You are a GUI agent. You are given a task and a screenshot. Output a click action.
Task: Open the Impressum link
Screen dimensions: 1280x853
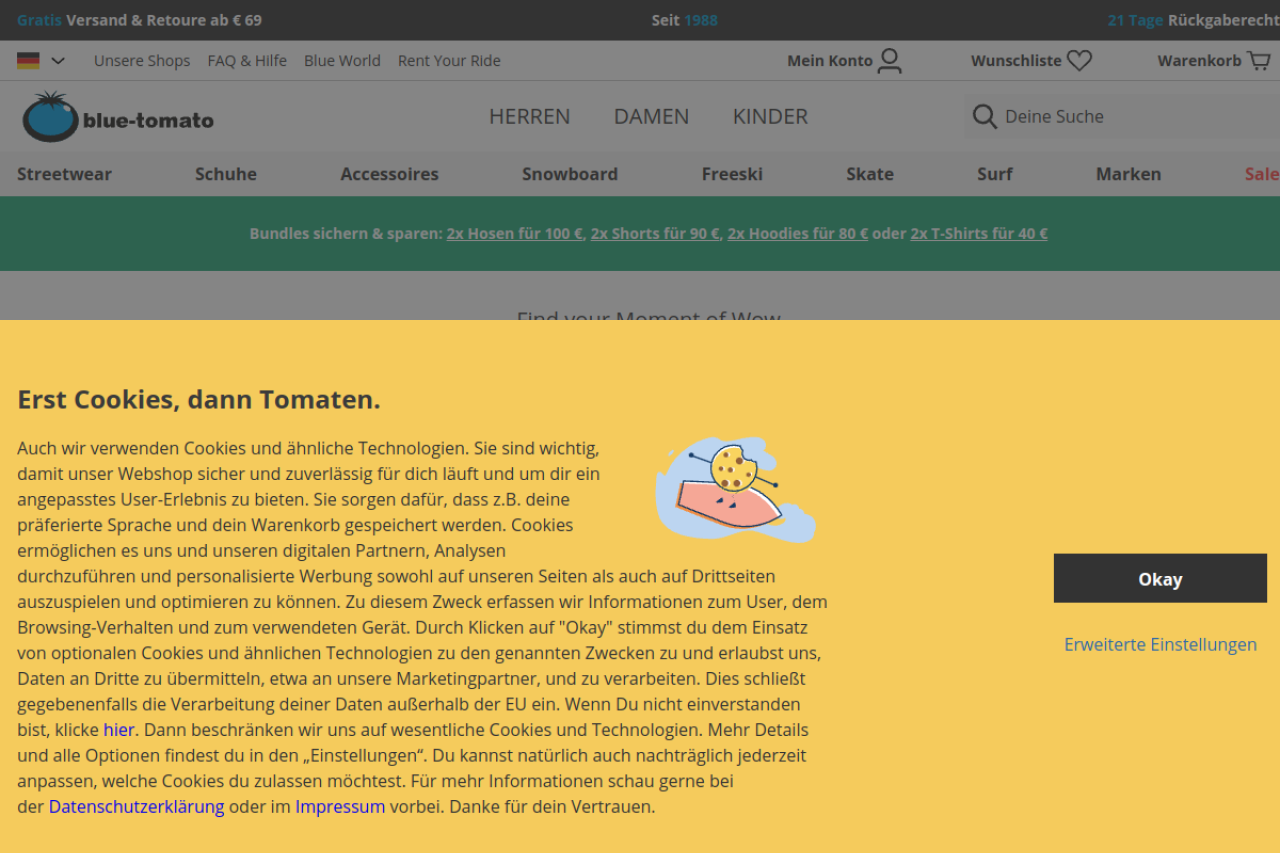point(340,807)
